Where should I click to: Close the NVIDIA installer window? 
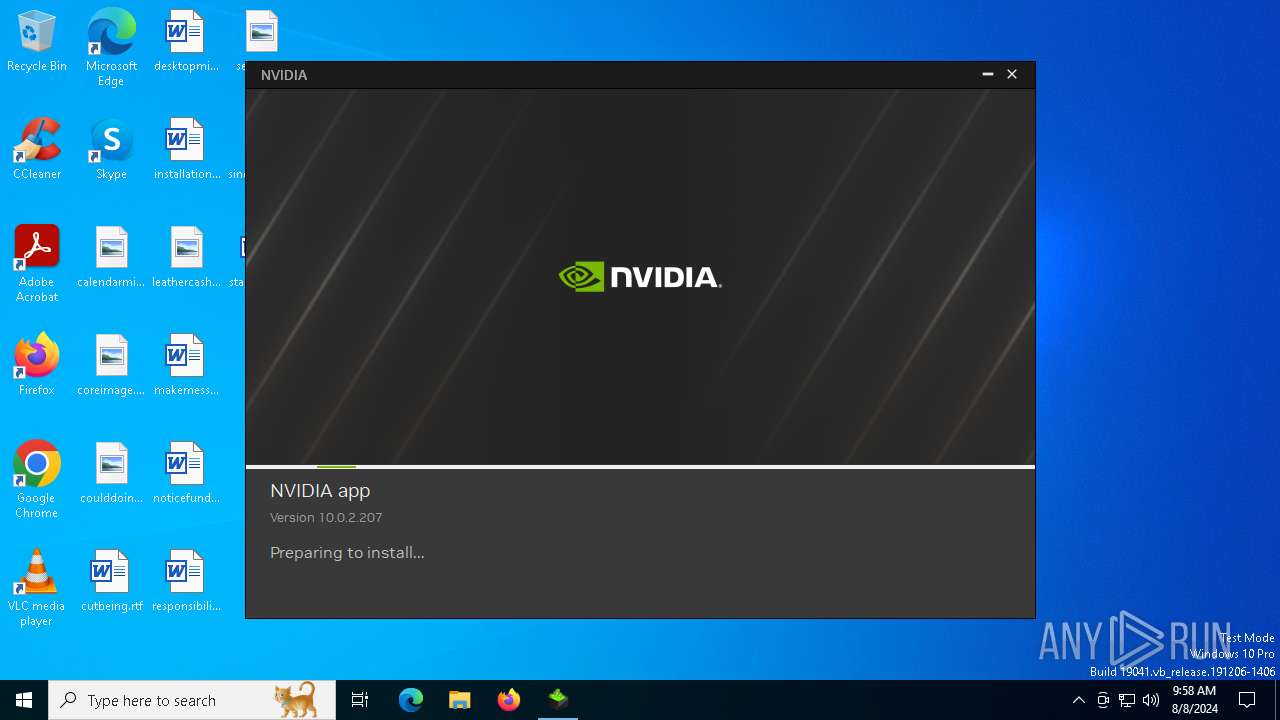[1012, 75]
